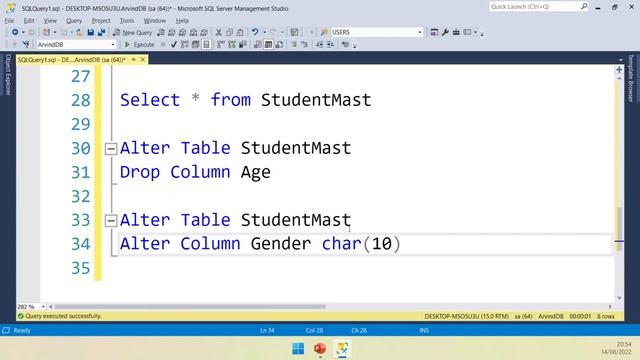Open the Tools menu

point(127,20)
